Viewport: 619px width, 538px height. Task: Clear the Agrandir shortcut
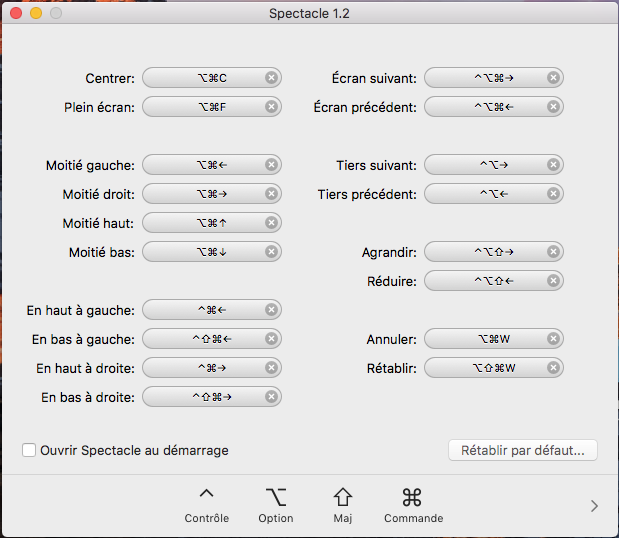tap(553, 252)
